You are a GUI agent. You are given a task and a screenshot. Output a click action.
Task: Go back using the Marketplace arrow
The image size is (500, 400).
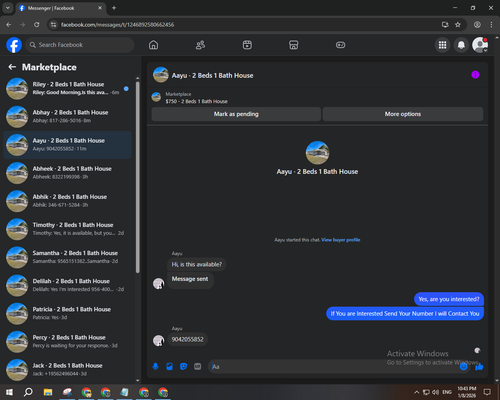pos(12,67)
